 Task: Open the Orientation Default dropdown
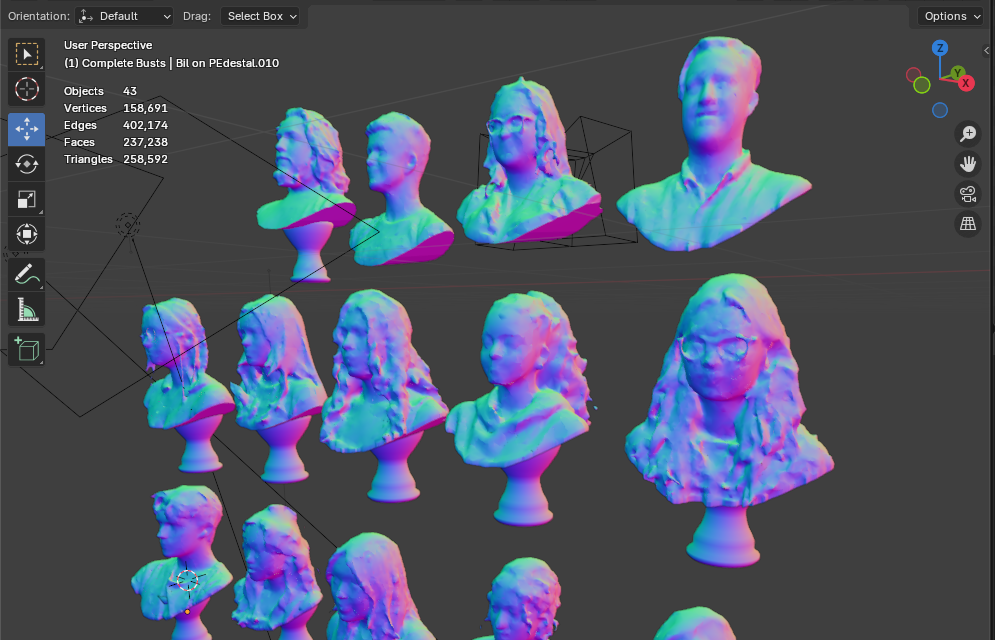[x=125, y=16]
